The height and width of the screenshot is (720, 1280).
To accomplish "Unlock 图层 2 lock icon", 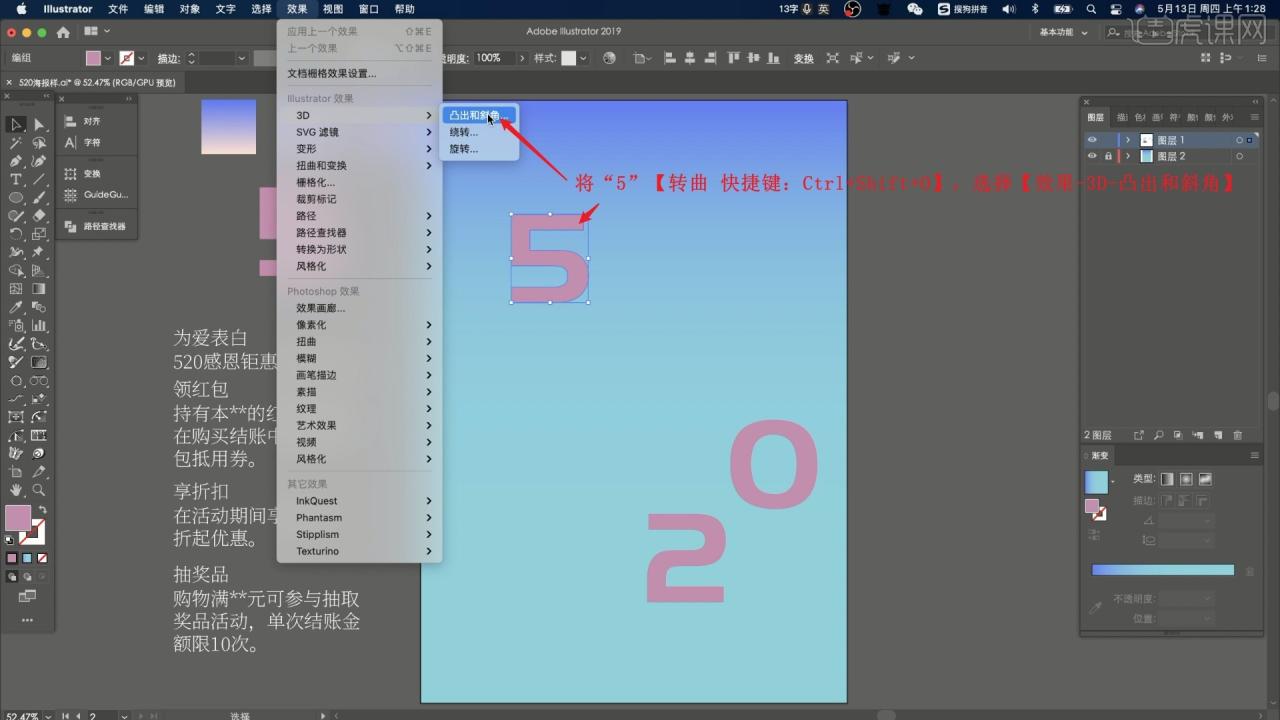I will tap(1107, 156).
